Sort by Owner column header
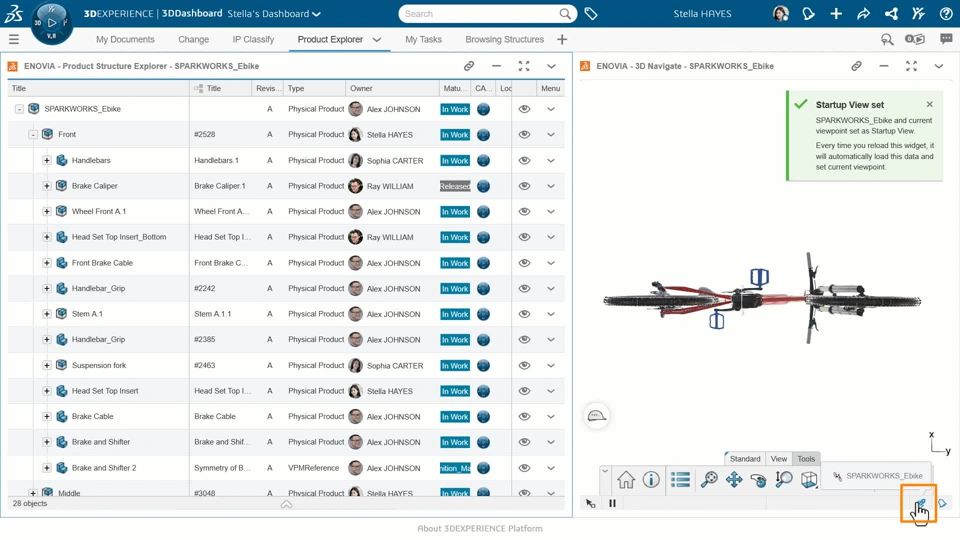This screenshot has width=960, height=540. point(361,88)
